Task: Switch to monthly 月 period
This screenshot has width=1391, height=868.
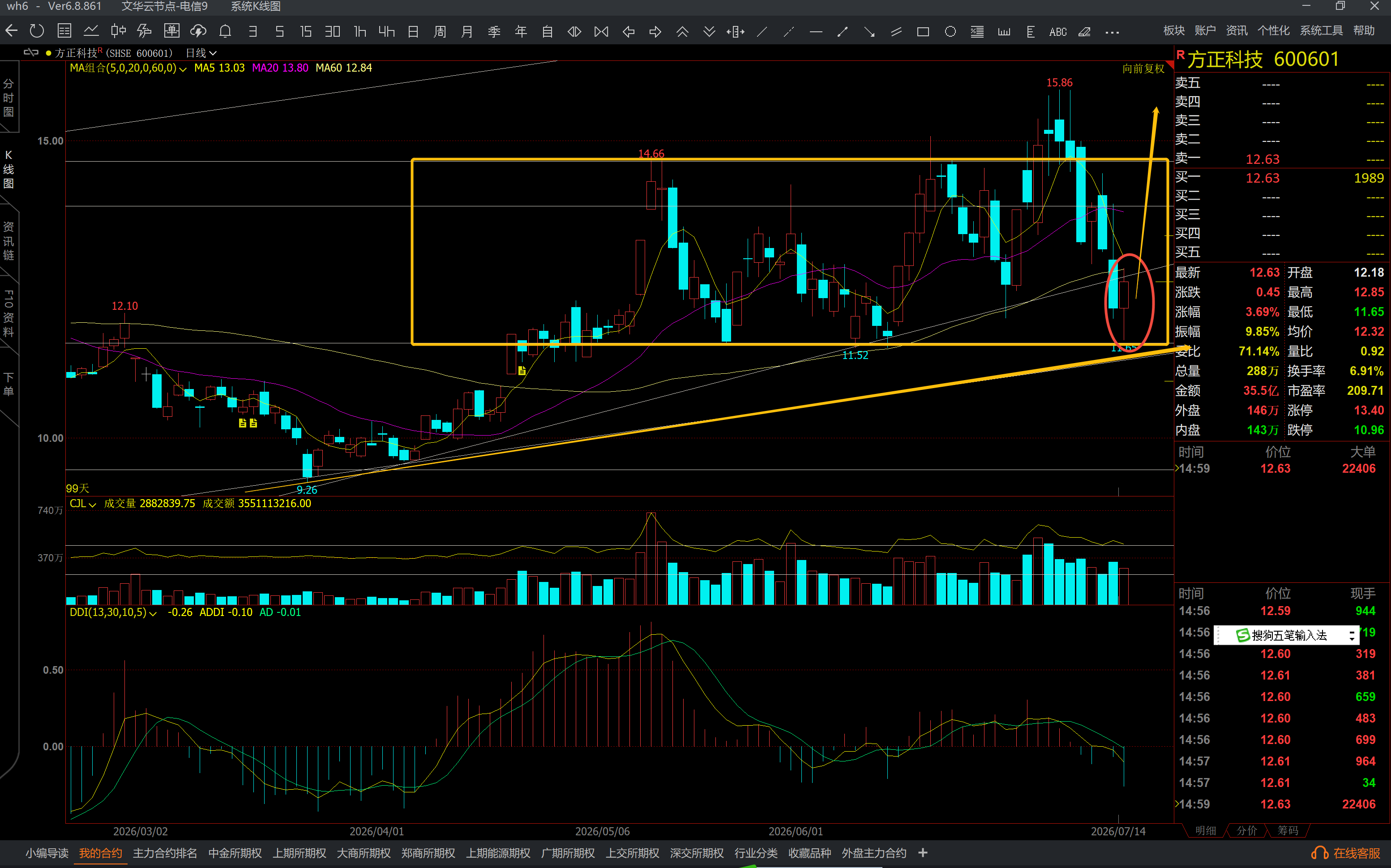Action: [467, 31]
